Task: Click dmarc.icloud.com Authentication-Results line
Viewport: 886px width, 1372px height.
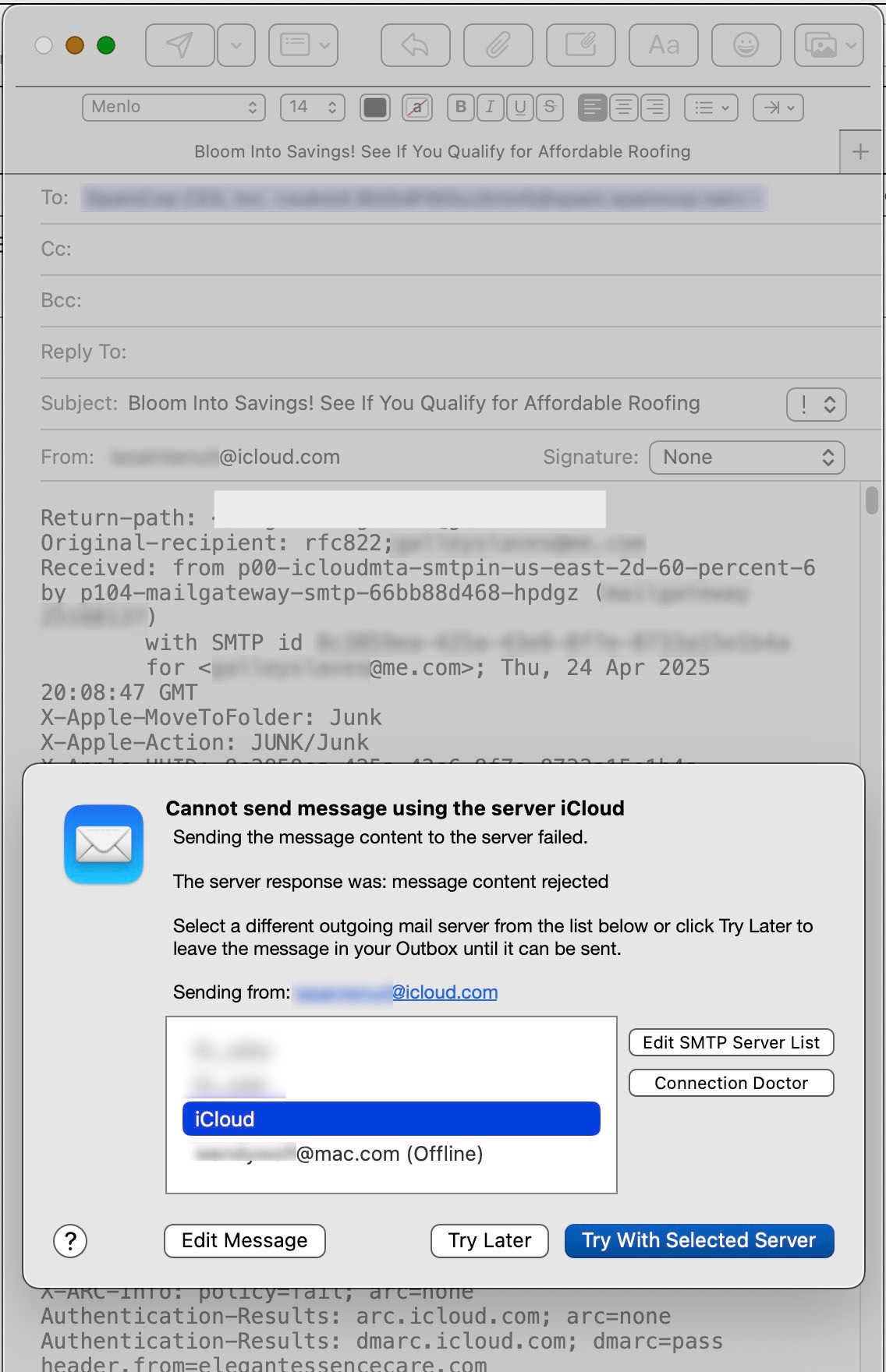Action: click(382, 1341)
